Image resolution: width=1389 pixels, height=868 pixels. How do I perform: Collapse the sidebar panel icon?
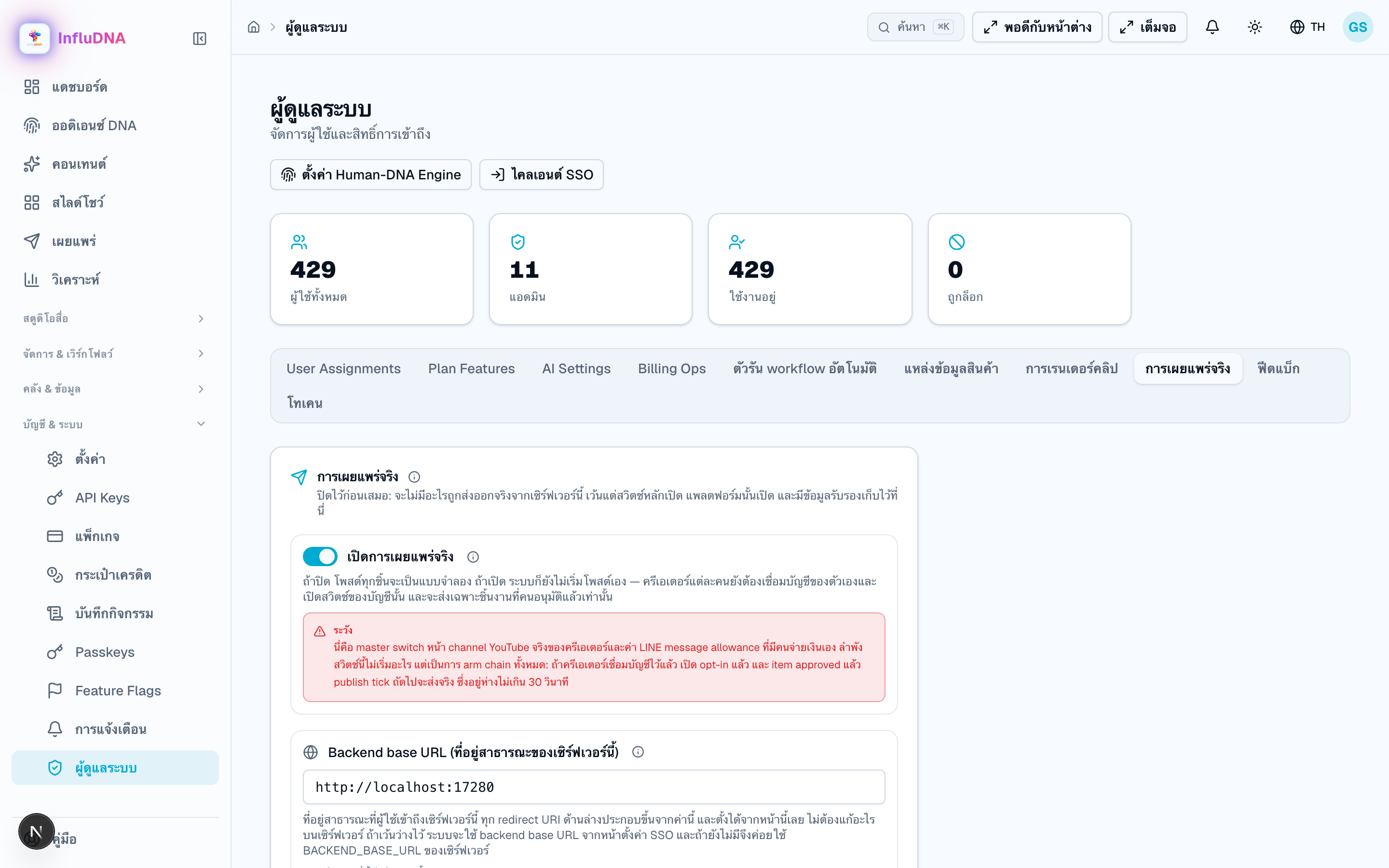click(199, 39)
